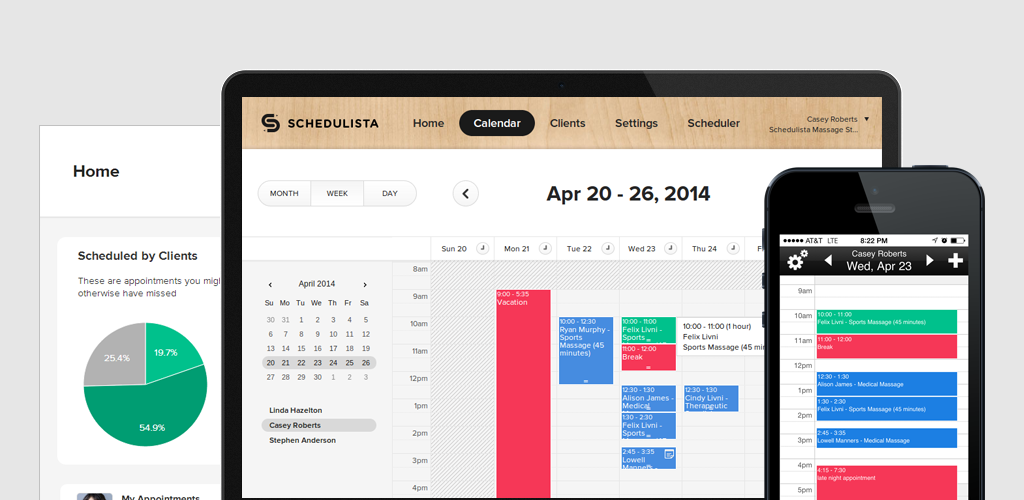Open Alison James 12:30 appointment on tablet
Screen dimensions: 1024x500
point(648,398)
